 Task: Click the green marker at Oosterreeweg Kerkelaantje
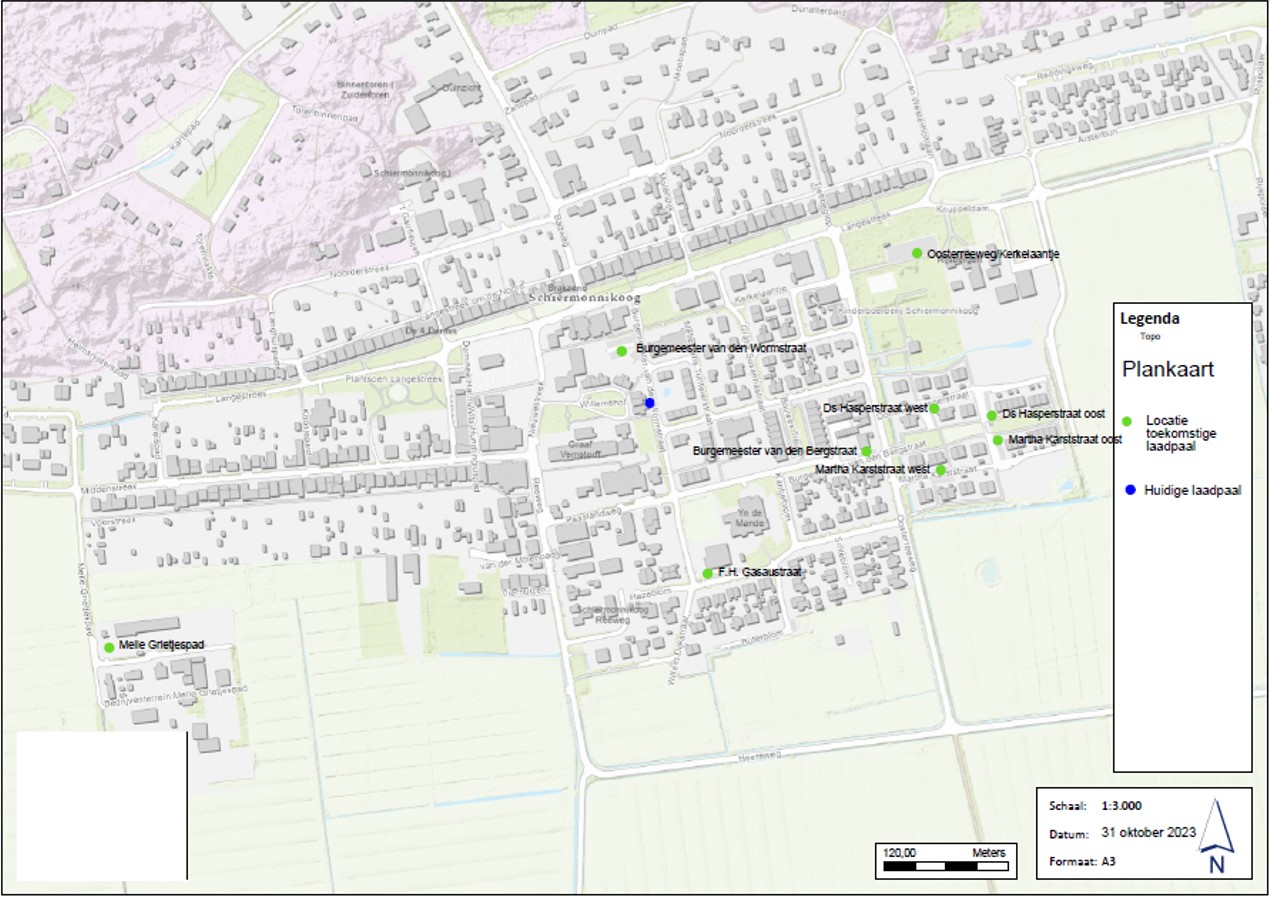pyautogui.click(x=917, y=254)
